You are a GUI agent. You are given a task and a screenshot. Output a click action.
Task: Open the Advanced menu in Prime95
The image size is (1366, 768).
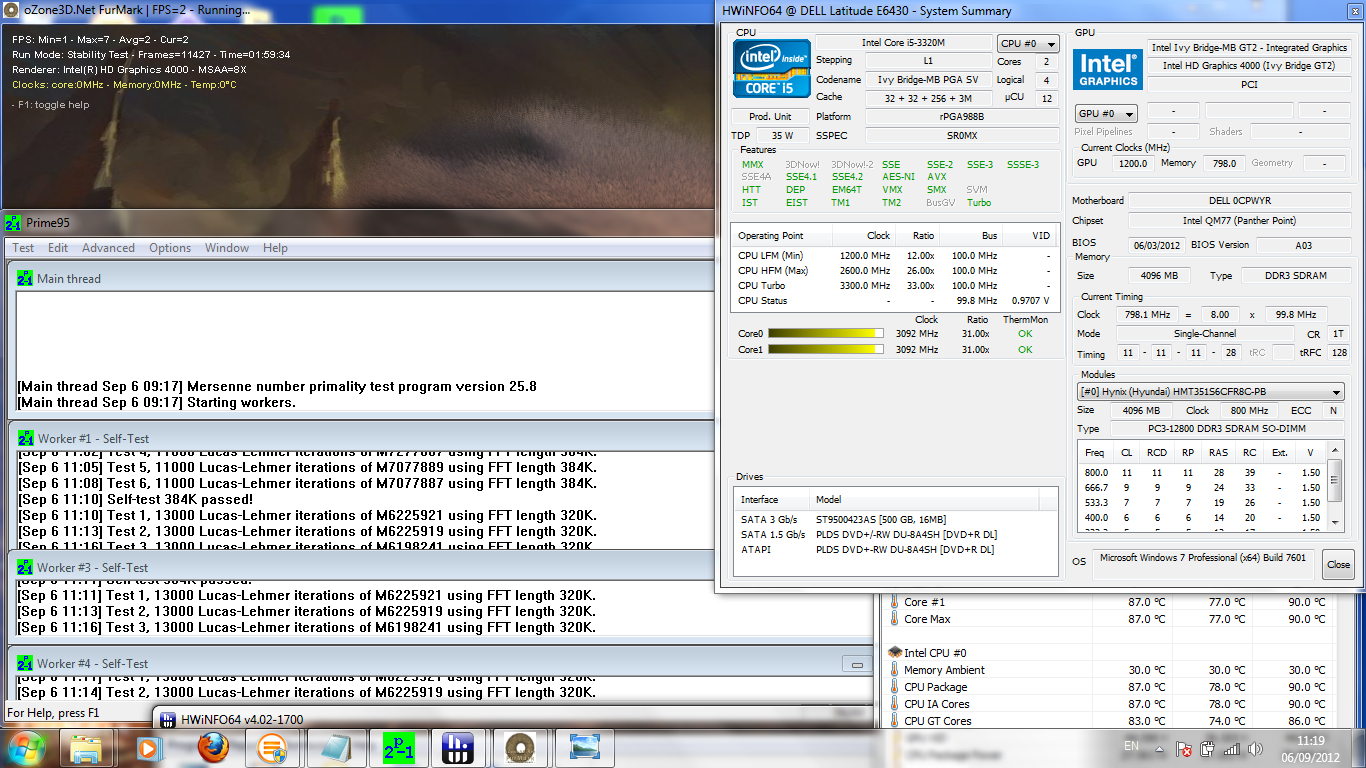pos(108,248)
